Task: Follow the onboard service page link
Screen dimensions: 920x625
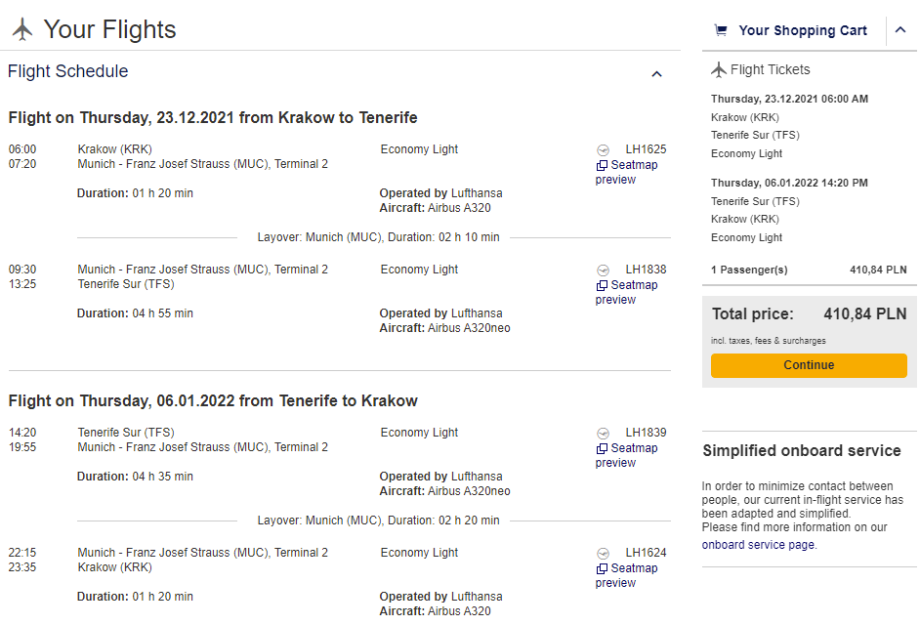Action: click(x=758, y=545)
